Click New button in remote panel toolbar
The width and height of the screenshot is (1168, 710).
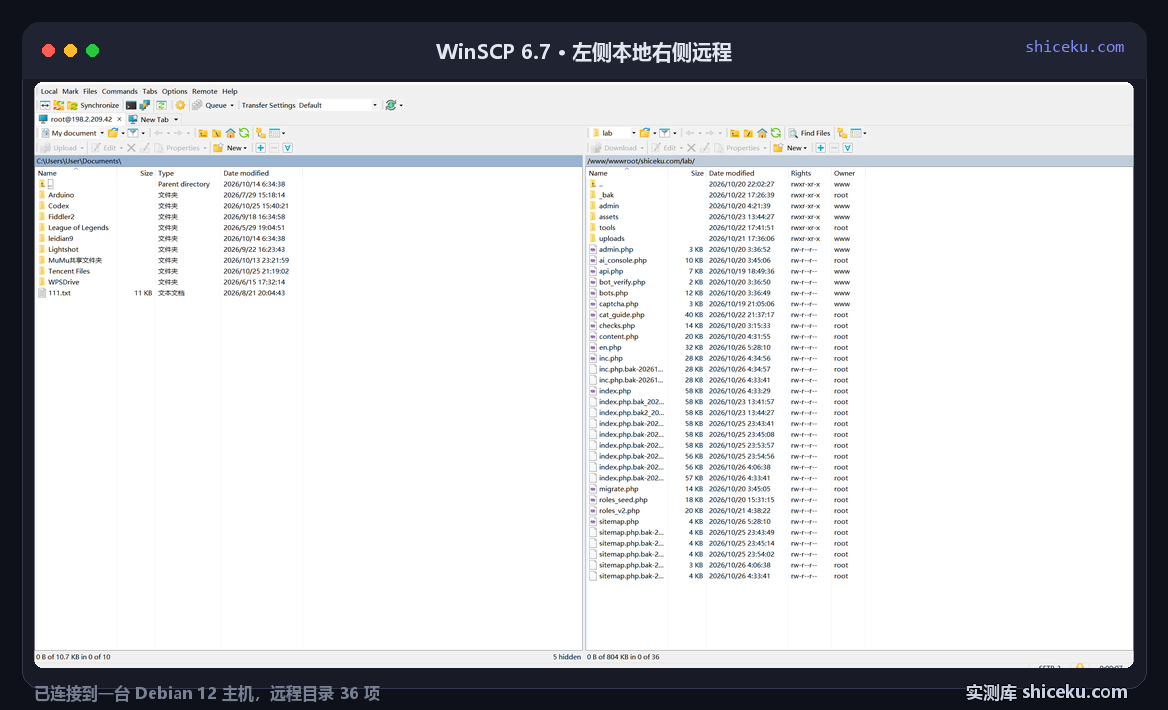790,148
